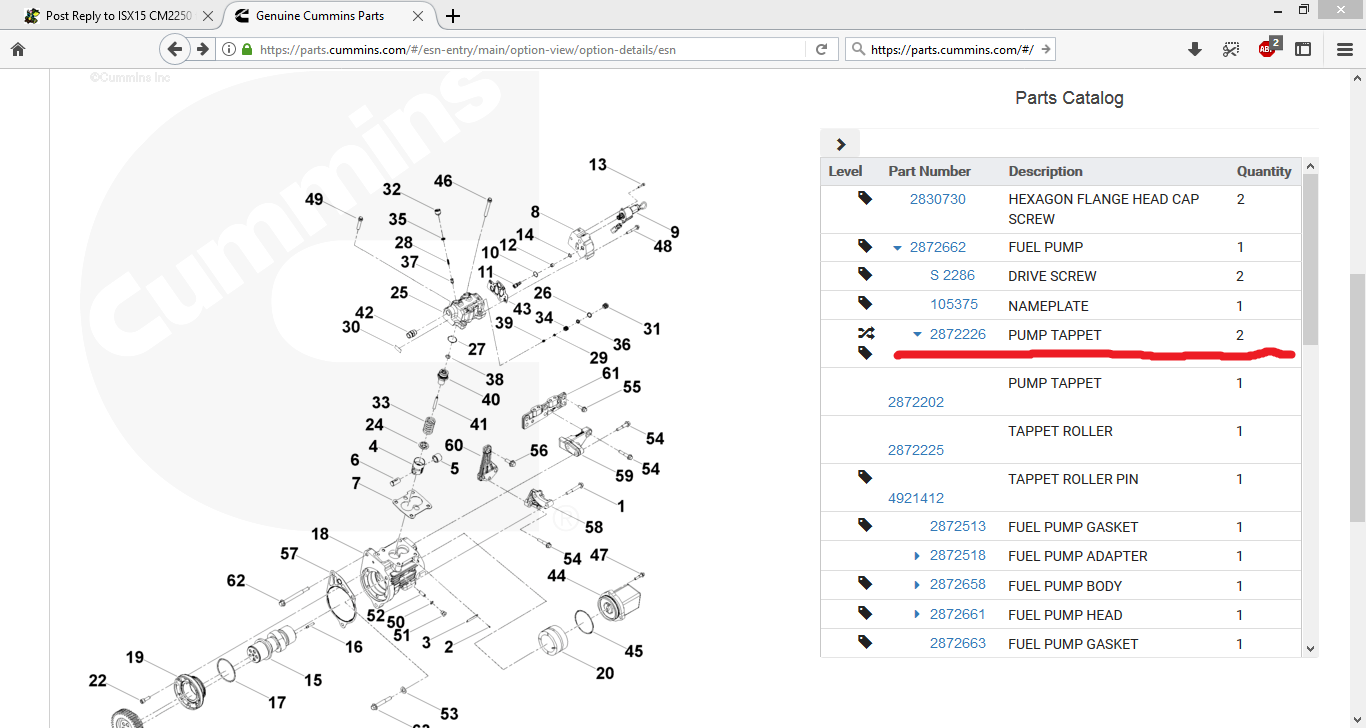The image size is (1366, 728).
Task: Select the Genuine Cummins Parts tab
Action: 320,16
